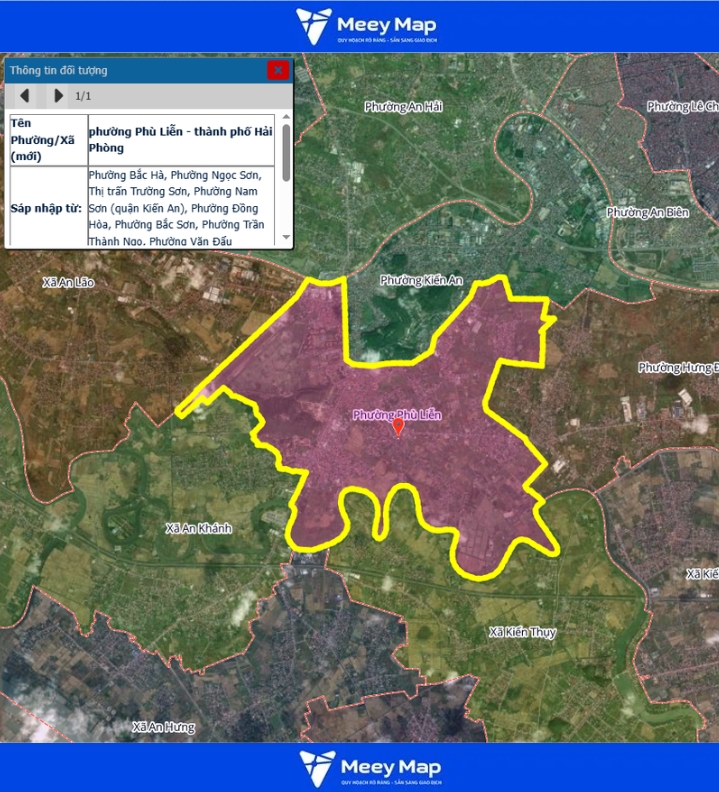Click the Phường An Biên label

tap(647, 212)
